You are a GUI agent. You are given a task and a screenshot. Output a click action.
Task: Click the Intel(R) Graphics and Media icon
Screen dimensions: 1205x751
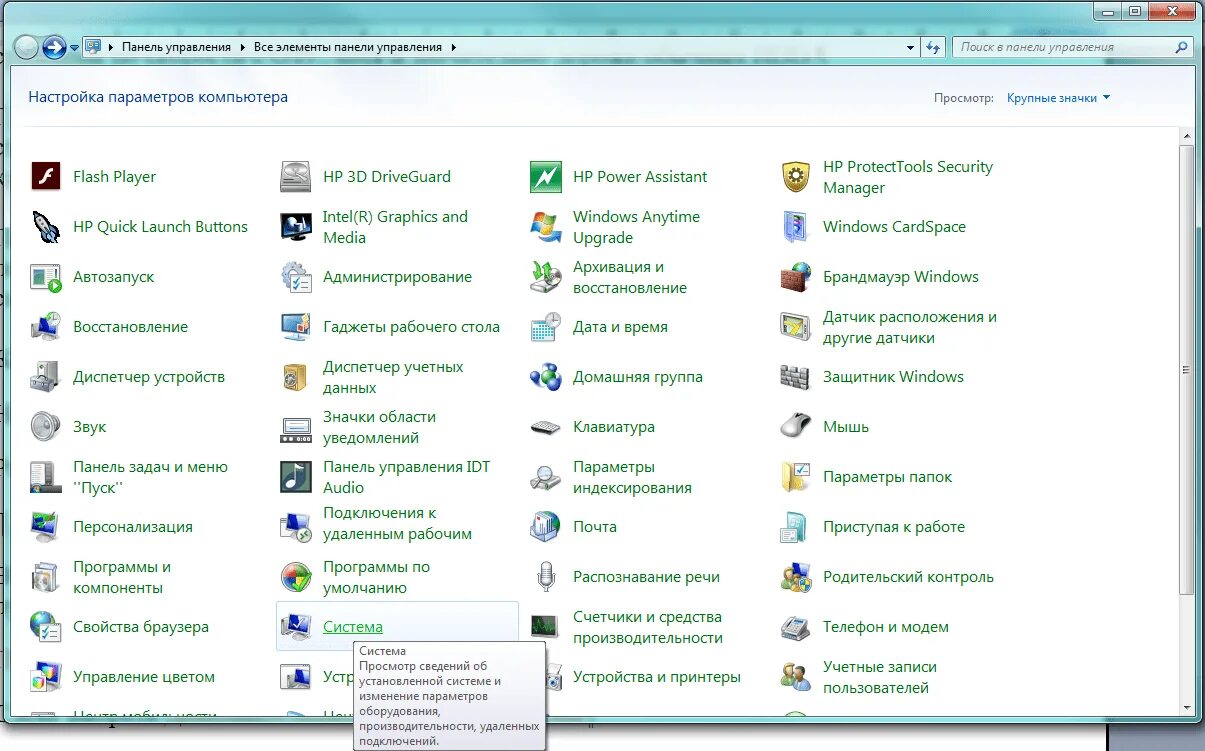[x=296, y=227]
